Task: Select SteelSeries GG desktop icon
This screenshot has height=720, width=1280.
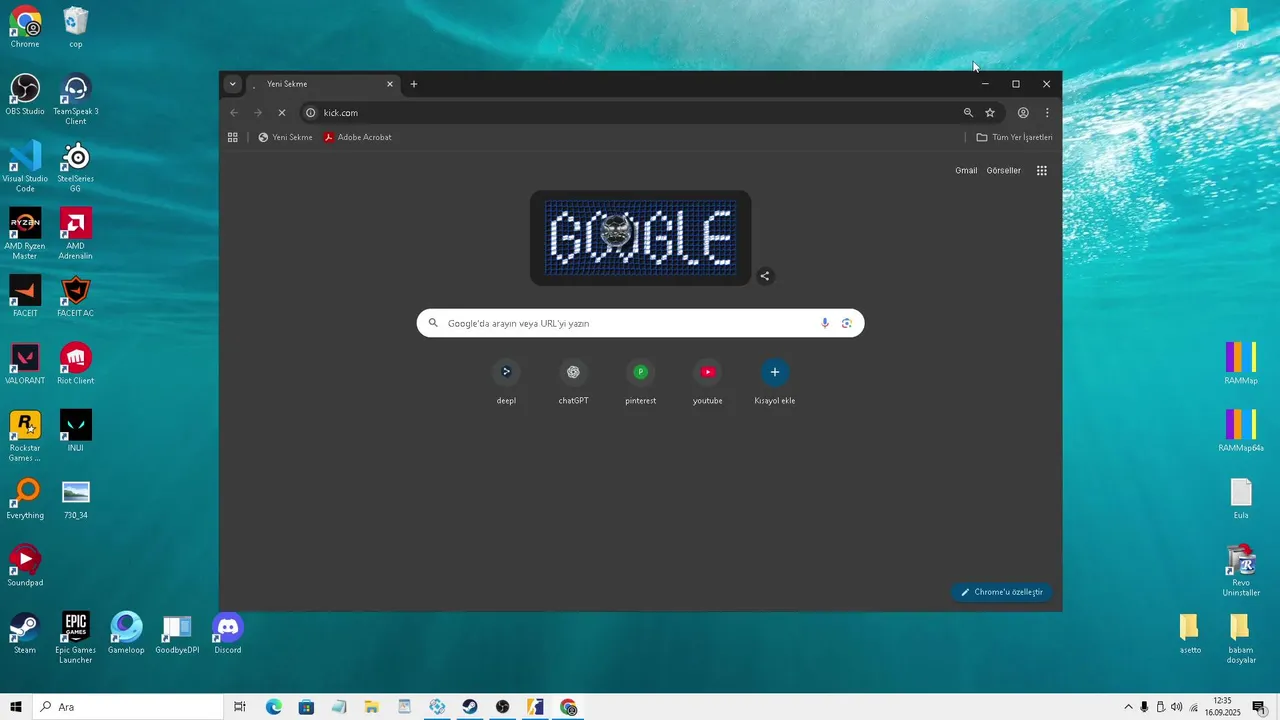Action: tap(76, 167)
